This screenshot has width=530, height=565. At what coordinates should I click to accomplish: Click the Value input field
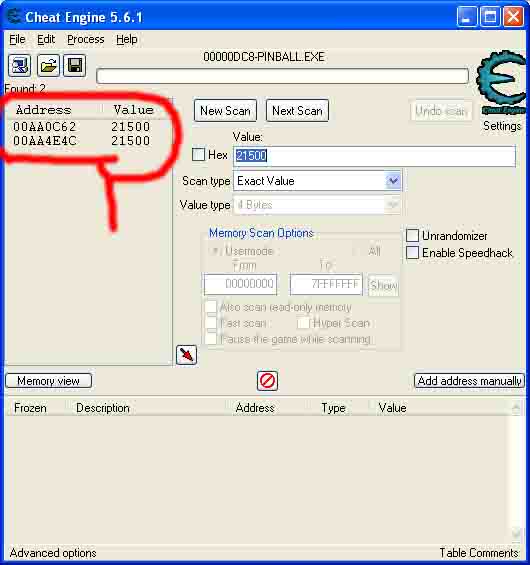[x=374, y=156]
